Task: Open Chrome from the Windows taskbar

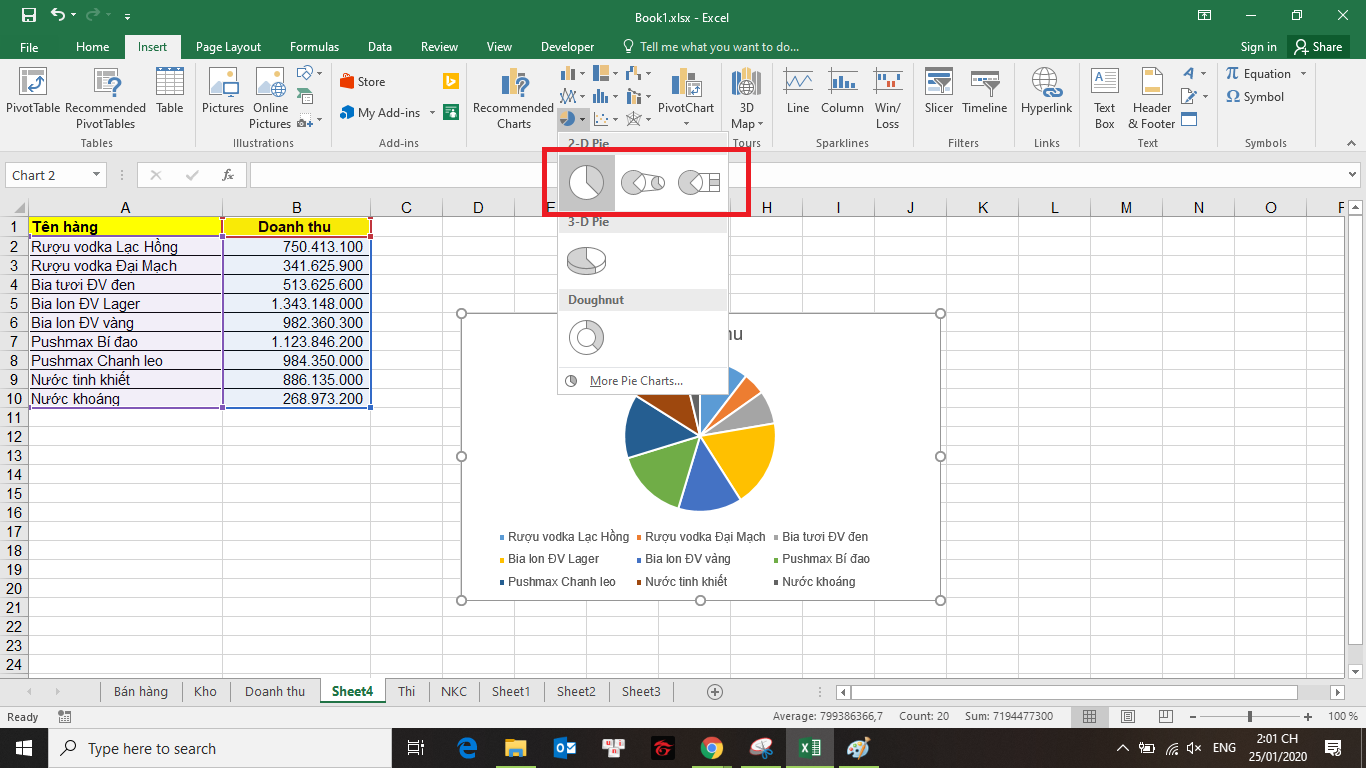Action: (711, 748)
